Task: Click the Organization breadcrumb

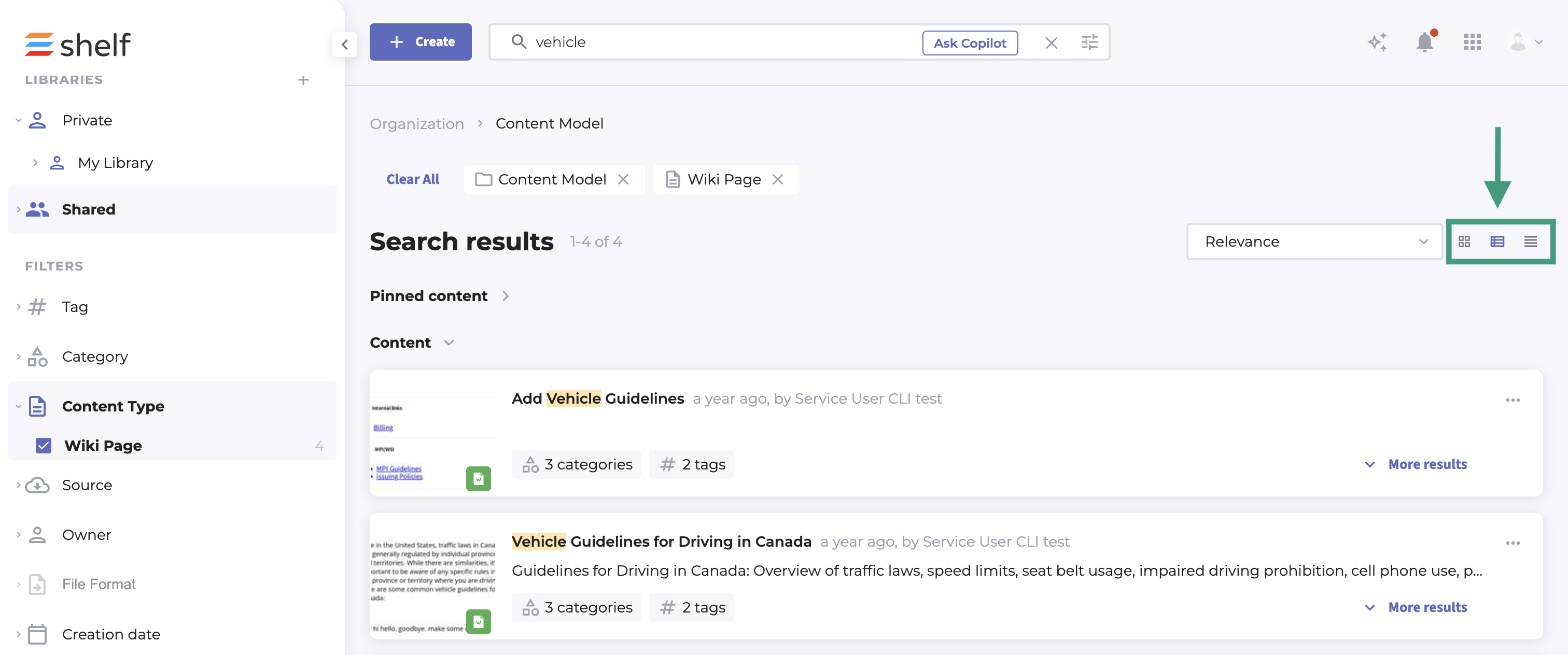Action: point(416,123)
